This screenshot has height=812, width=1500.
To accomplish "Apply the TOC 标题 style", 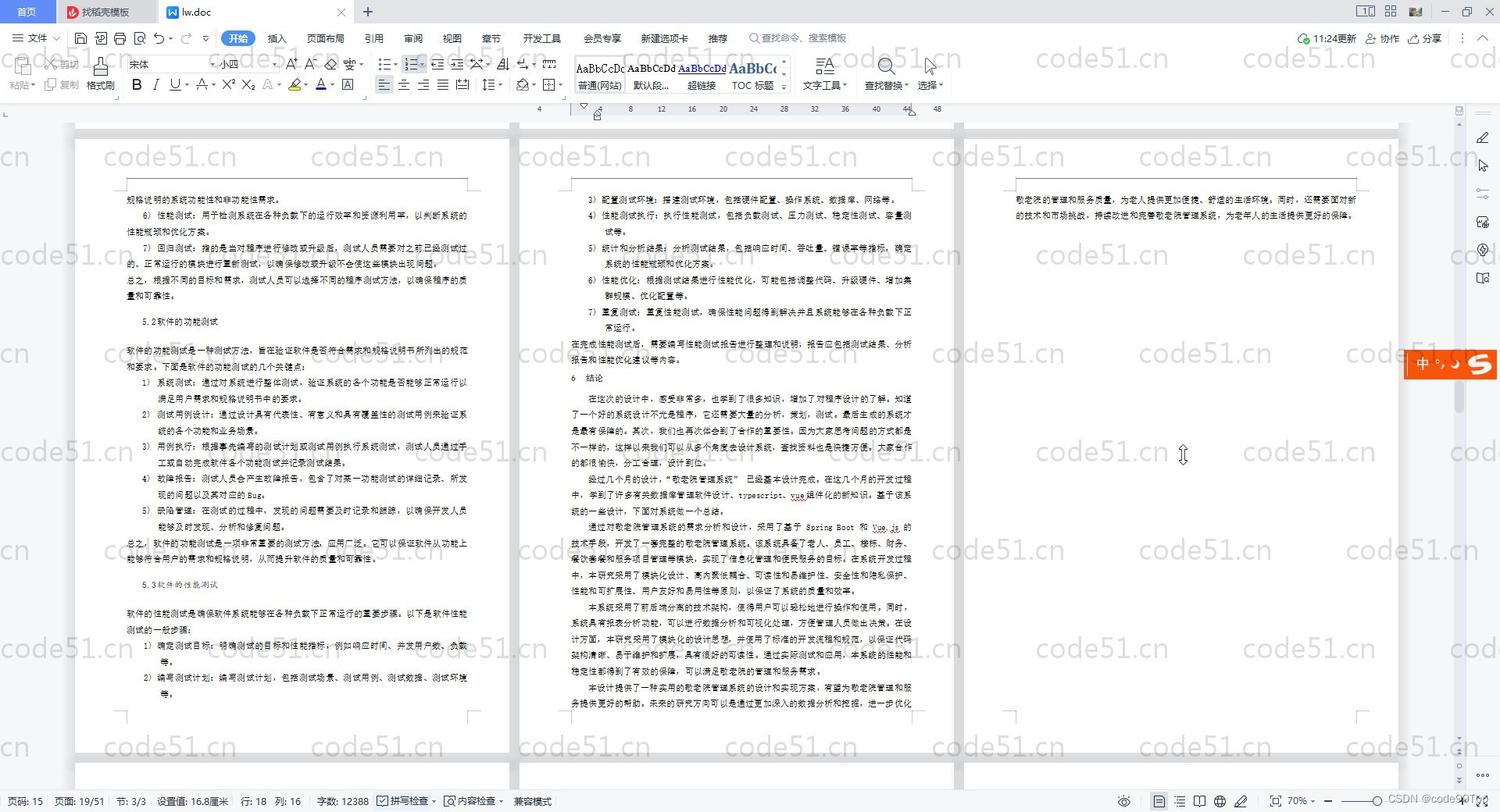I will tap(752, 77).
